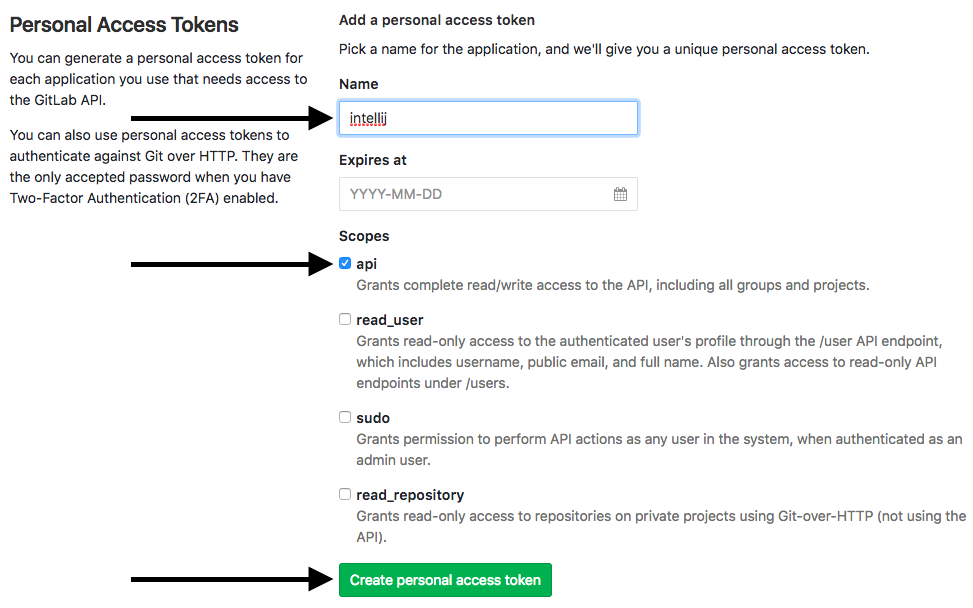
Task: Click the Two-Factor Authentication paragraph
Action: 150,166
